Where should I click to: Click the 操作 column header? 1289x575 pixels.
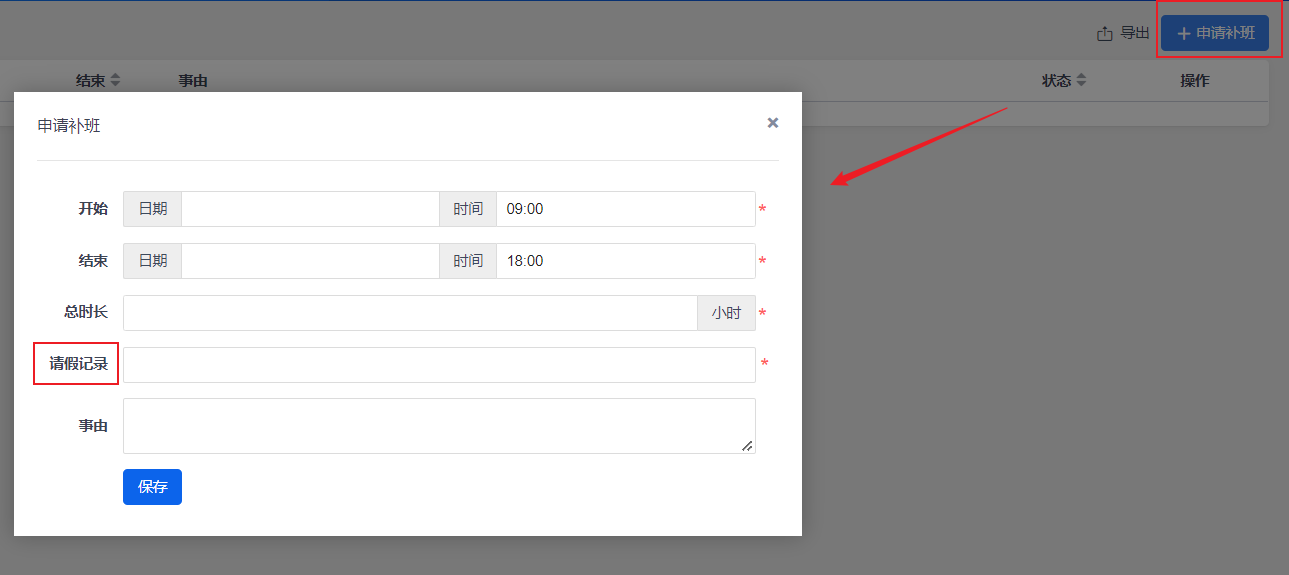click(1195, 81)
